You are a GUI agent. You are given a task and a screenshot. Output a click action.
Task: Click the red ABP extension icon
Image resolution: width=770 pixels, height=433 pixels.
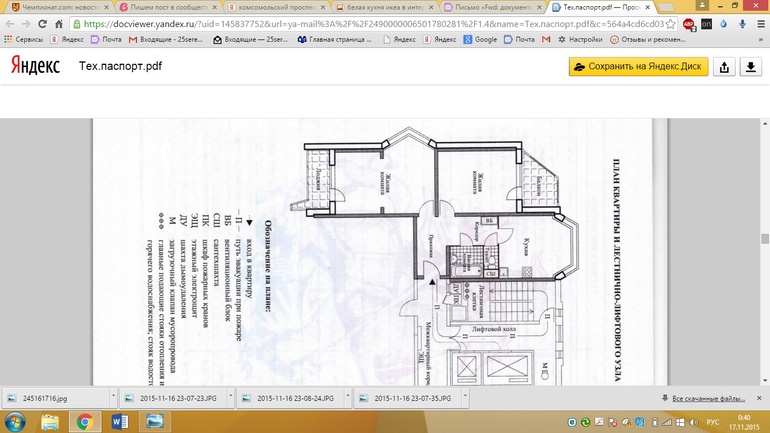(x=689, y=23)
